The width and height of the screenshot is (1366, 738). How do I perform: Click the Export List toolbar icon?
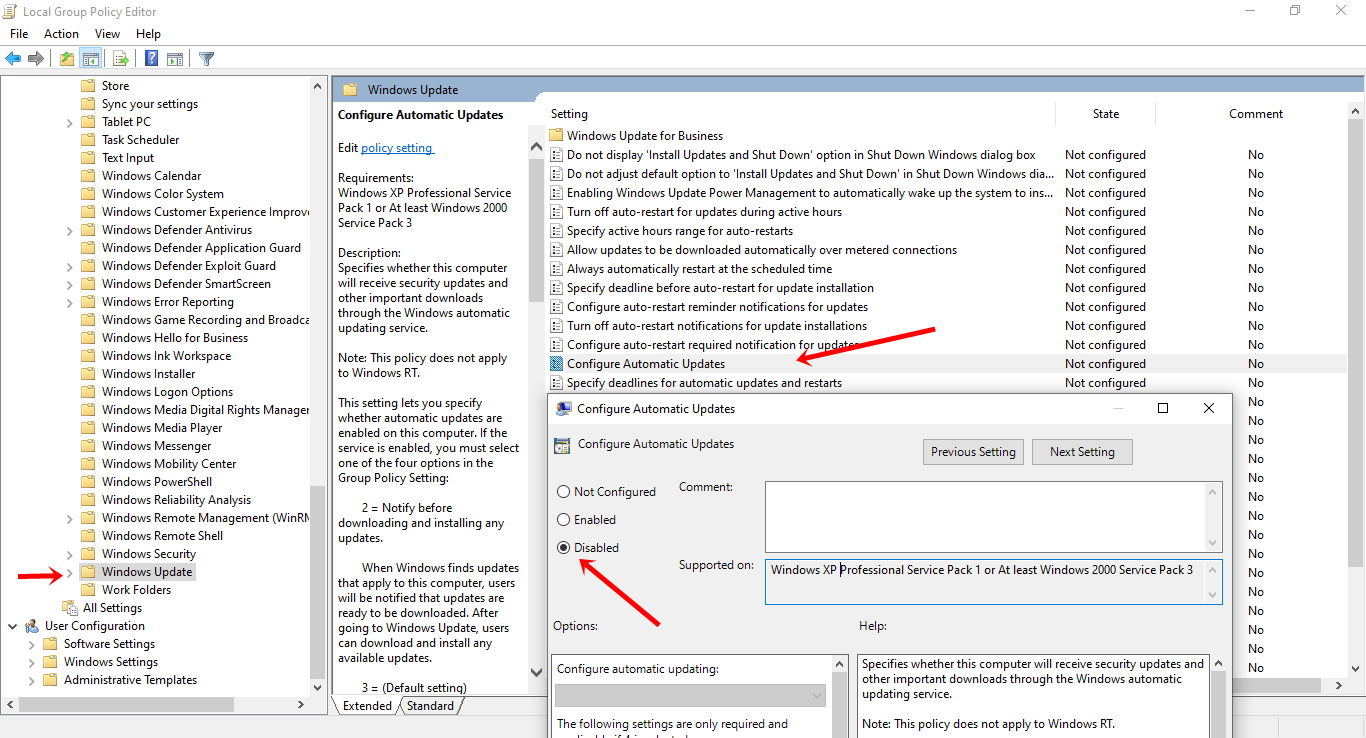coord(120,59)
